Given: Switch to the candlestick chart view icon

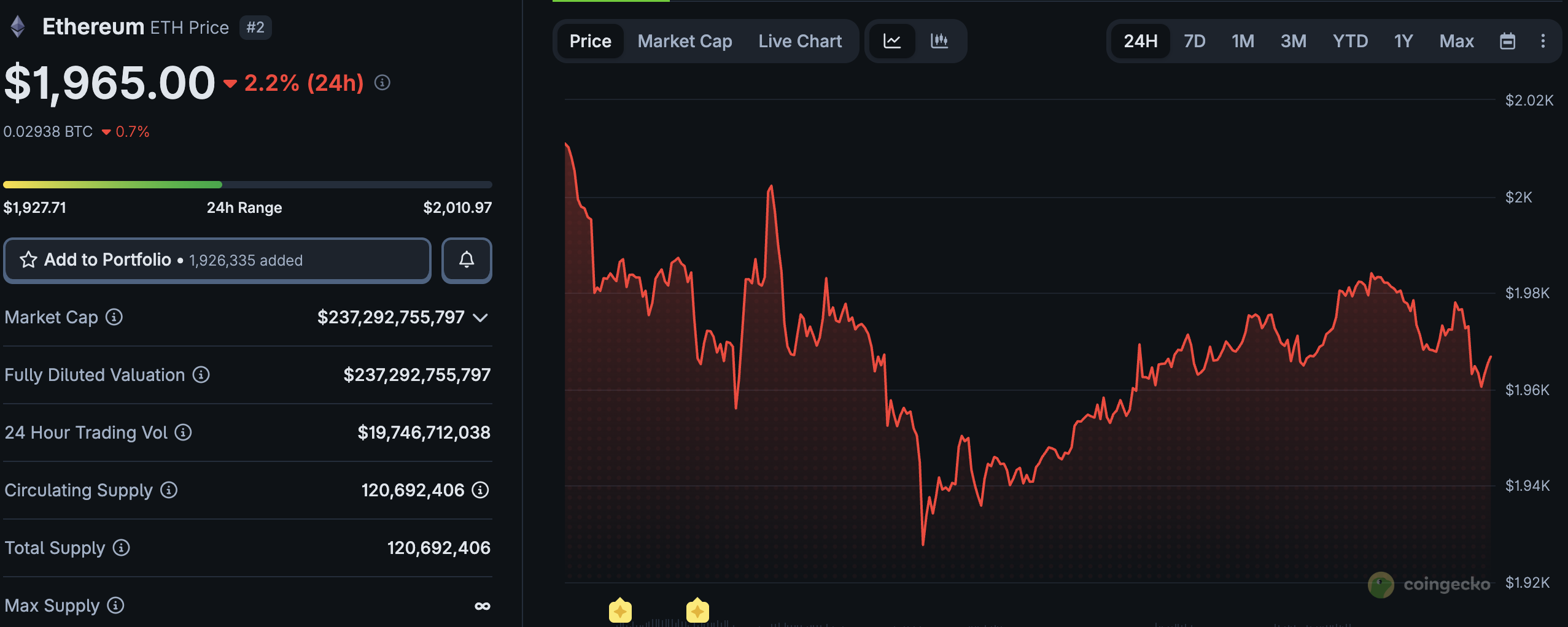Looking at the screenshot, I should click(x=939, y=41).
